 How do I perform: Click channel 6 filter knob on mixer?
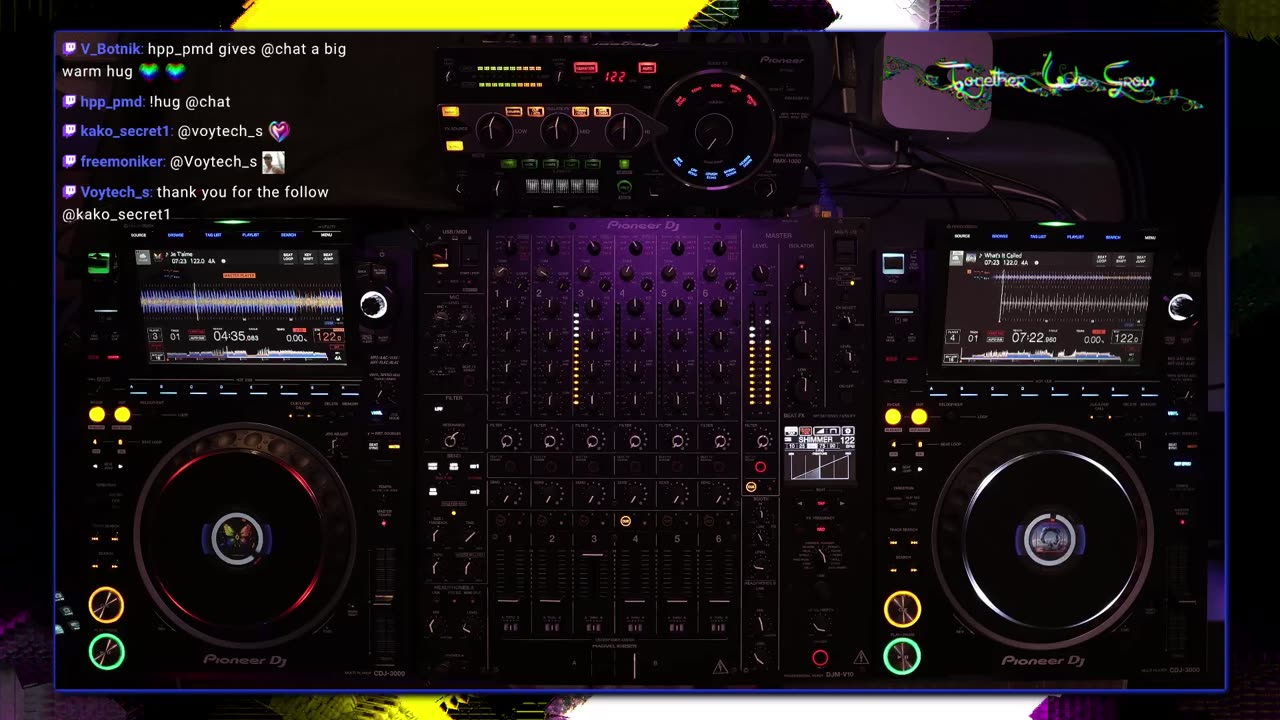click(x=719, y=440)
